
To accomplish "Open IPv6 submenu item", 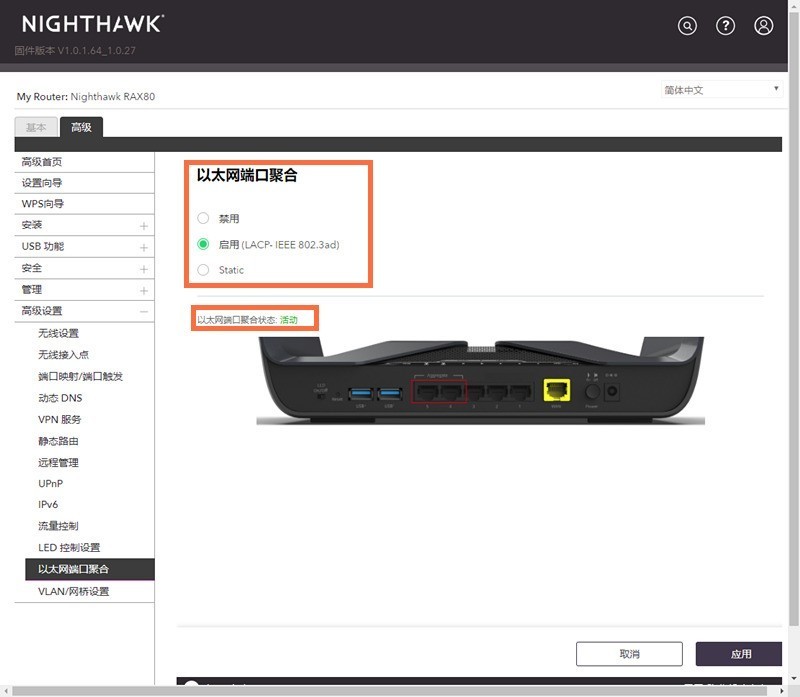I will (x=48, y=504).
